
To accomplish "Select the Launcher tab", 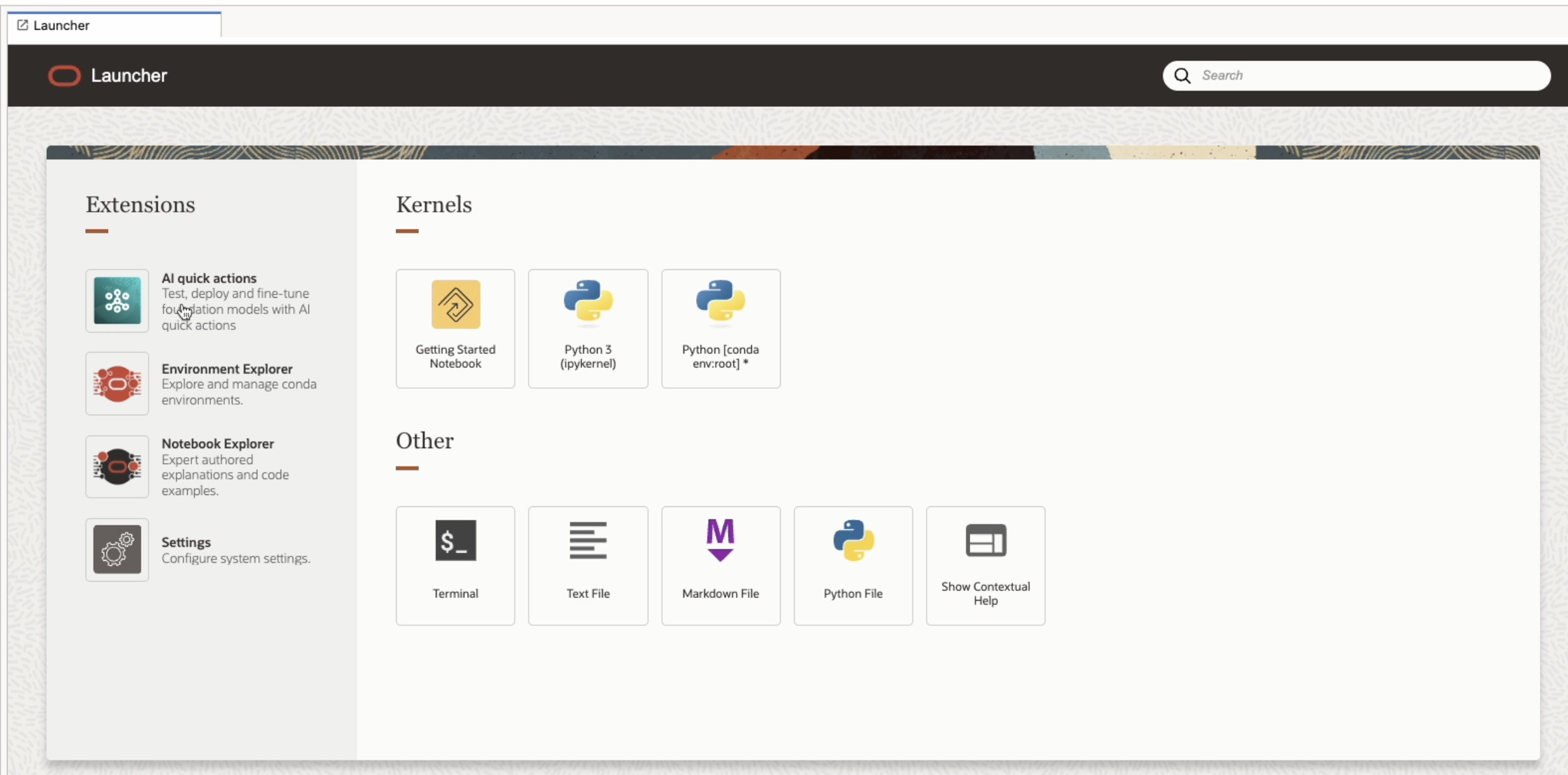I will coord(114,25).
